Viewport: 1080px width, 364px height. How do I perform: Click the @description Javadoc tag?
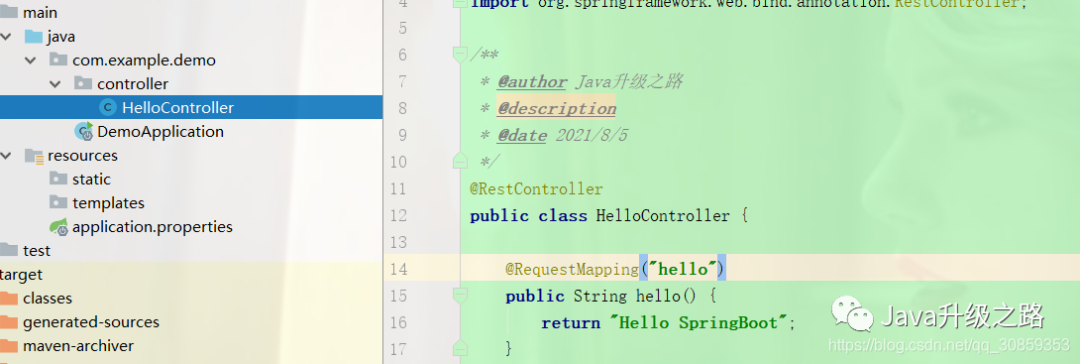click(557, 109)
